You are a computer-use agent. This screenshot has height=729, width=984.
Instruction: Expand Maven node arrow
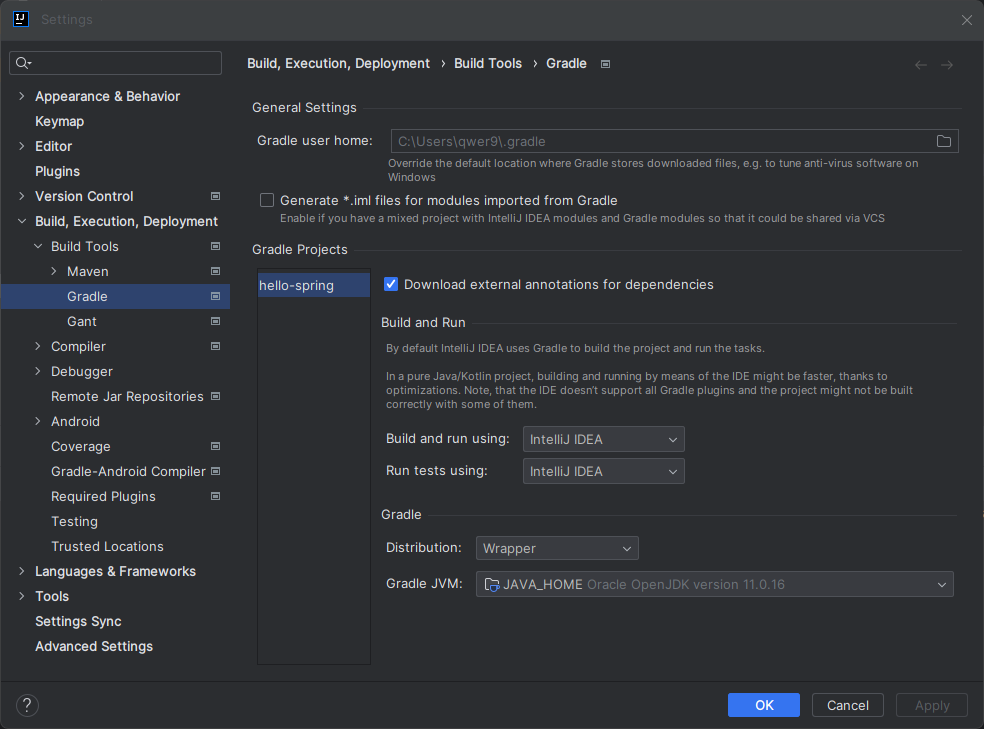(54, 272)
